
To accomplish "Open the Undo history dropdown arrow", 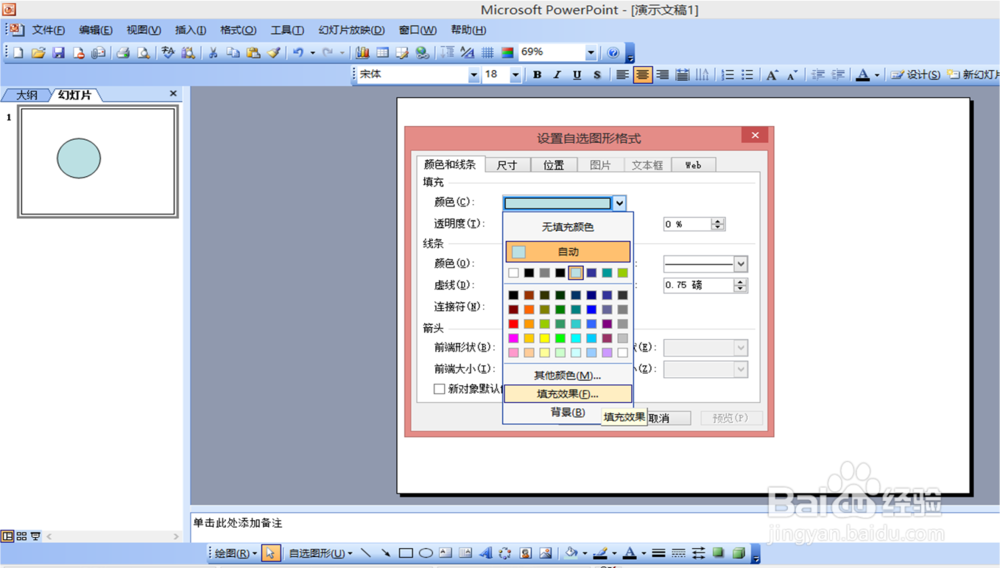I will point(312,53).
